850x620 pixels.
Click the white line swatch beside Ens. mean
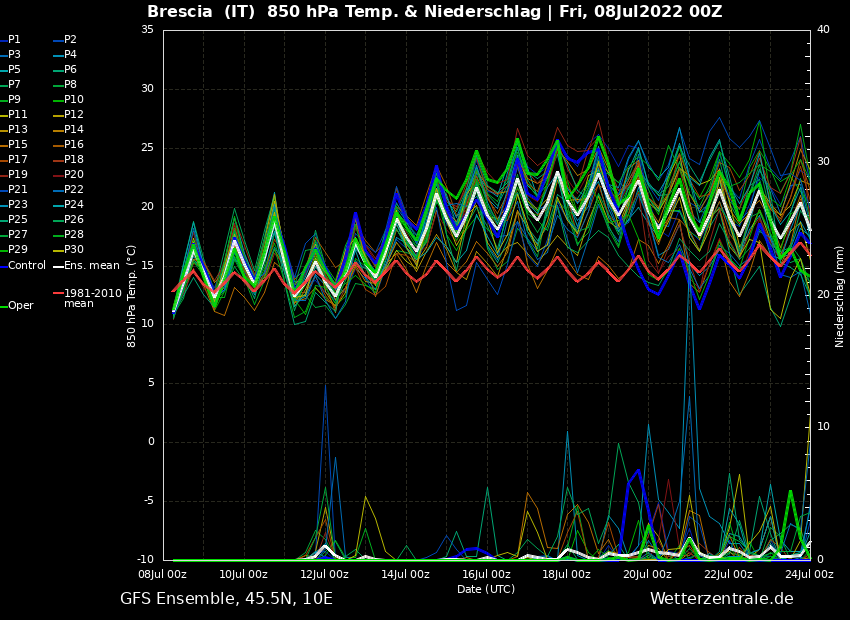[58, 266]
